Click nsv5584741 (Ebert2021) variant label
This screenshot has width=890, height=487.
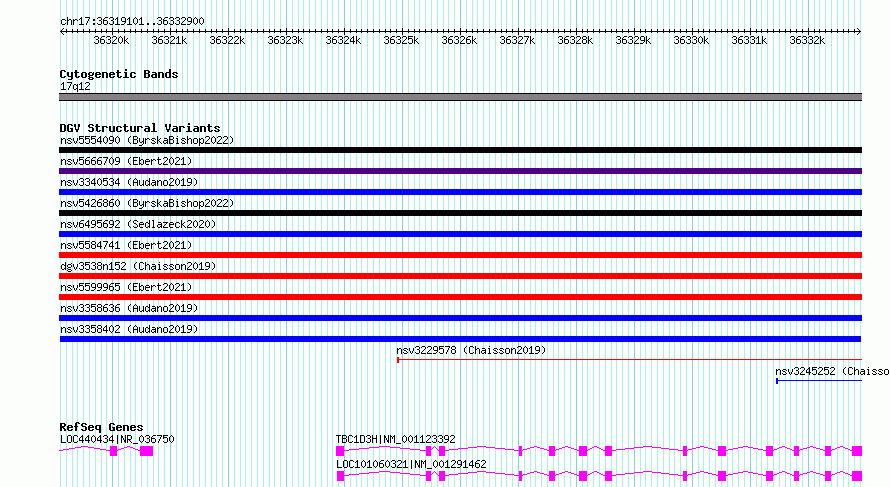[126, 245]
